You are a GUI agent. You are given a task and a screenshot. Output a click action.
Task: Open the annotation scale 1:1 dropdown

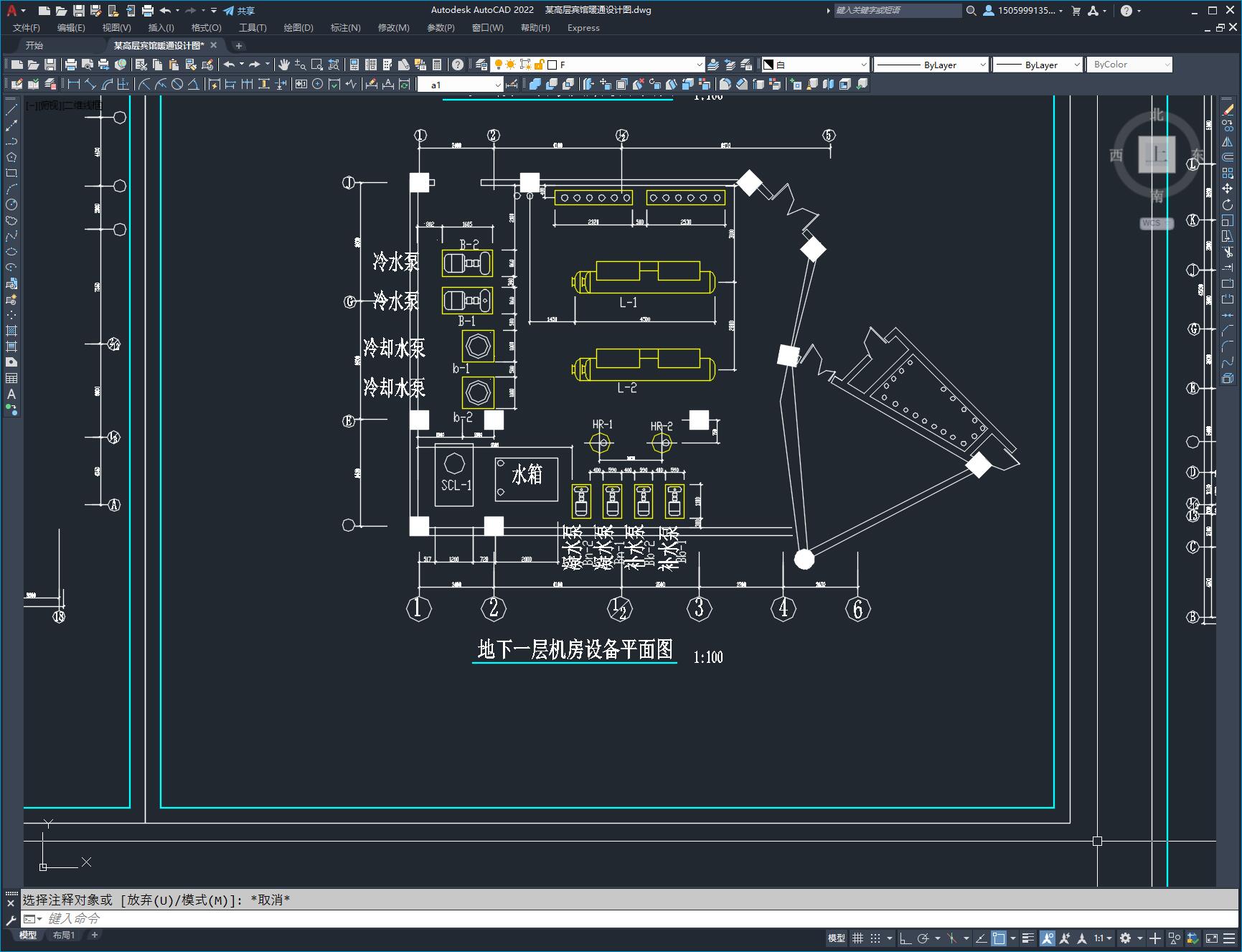pyautogui.click(x=1104, y=938)
